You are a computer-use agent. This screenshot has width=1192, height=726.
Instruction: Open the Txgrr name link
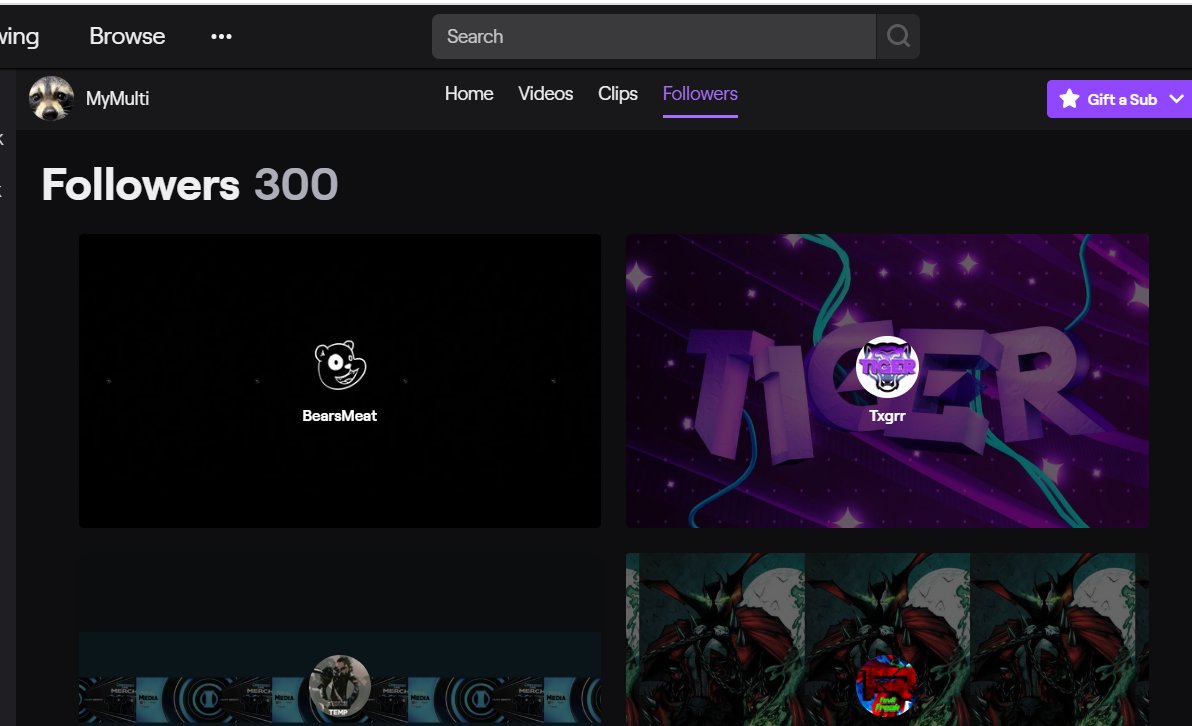tap(887, 416)
